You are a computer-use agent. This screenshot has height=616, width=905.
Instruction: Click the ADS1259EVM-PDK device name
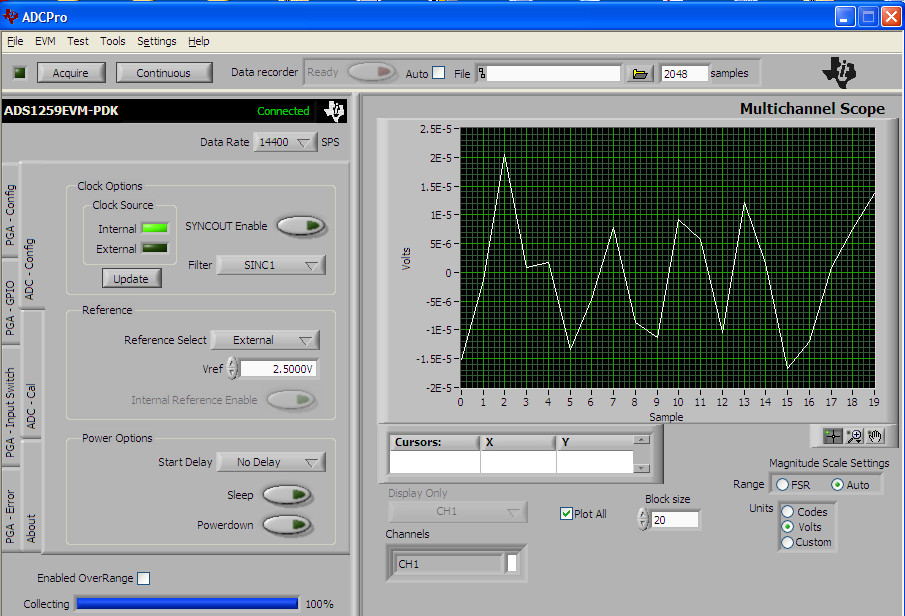coord(61,111)
